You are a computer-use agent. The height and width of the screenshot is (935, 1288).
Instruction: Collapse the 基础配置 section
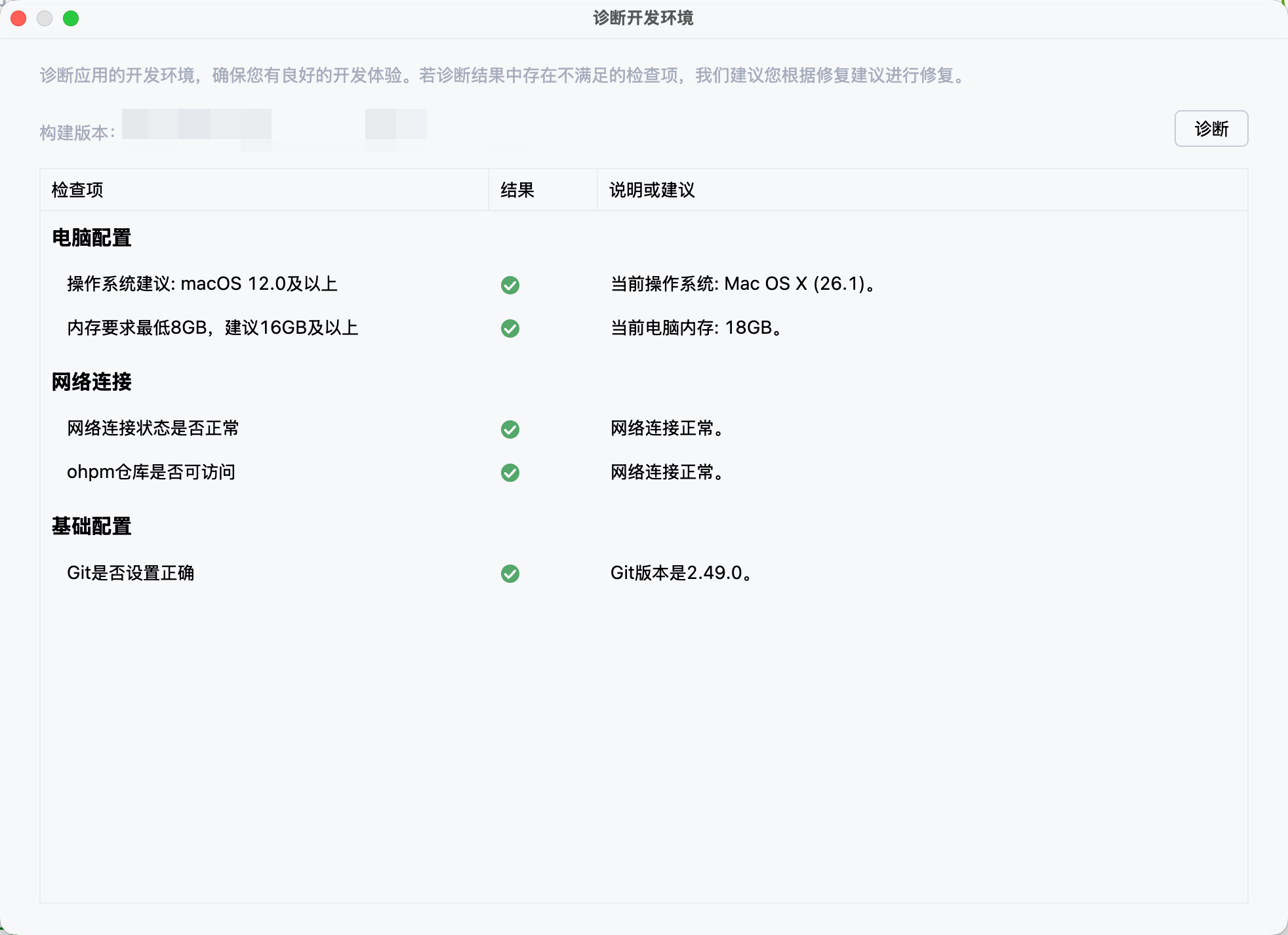pyautogui.click(x=92, y=525)
